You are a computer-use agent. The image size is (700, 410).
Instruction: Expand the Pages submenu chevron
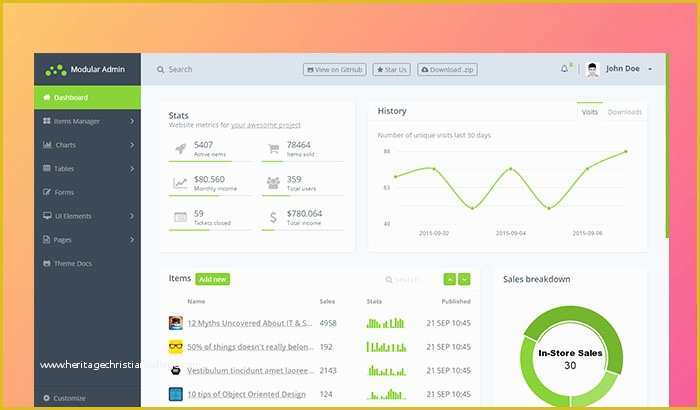click(x=132, y=240)
